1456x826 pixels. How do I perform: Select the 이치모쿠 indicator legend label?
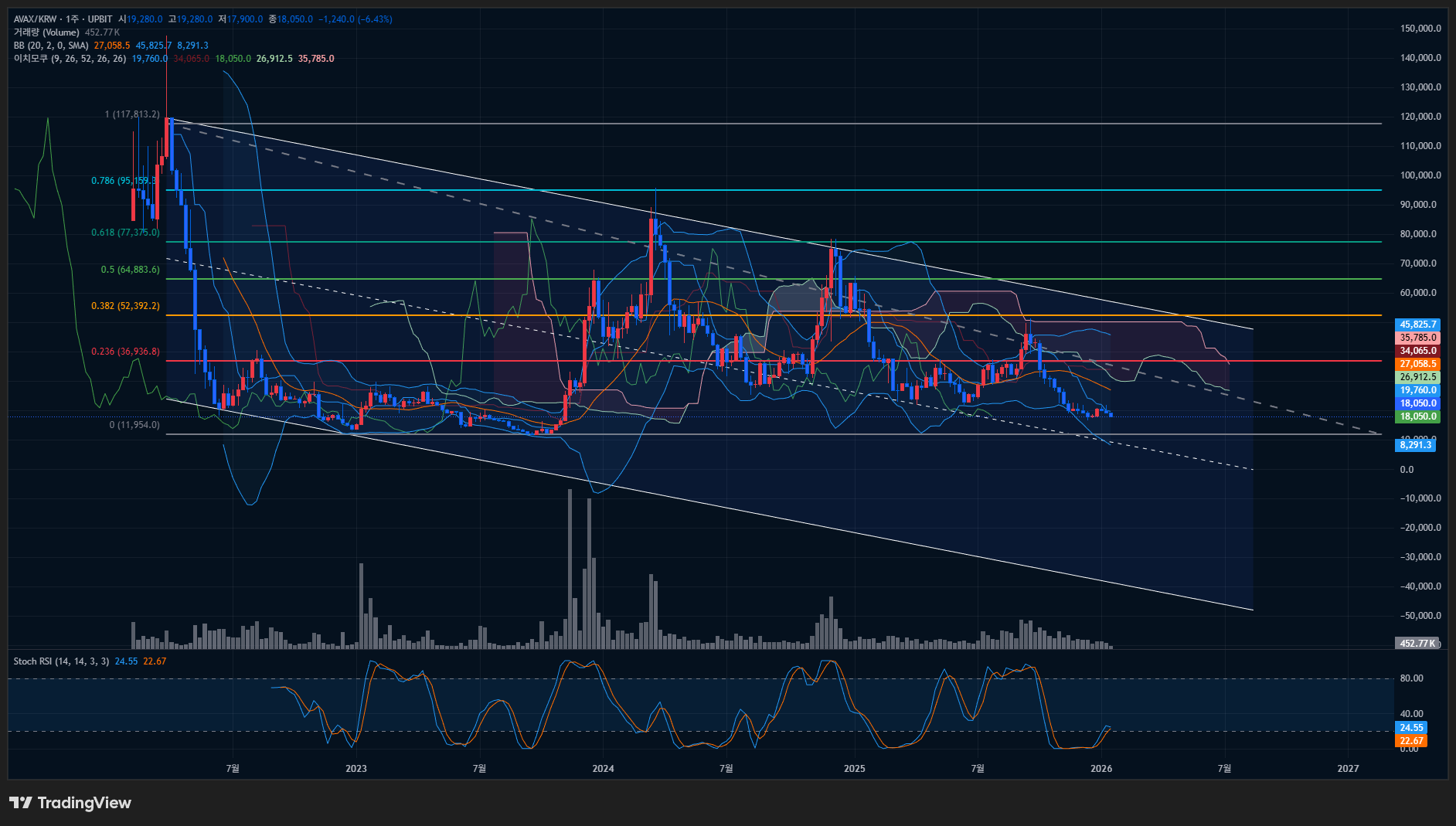[x=70, y=59]
